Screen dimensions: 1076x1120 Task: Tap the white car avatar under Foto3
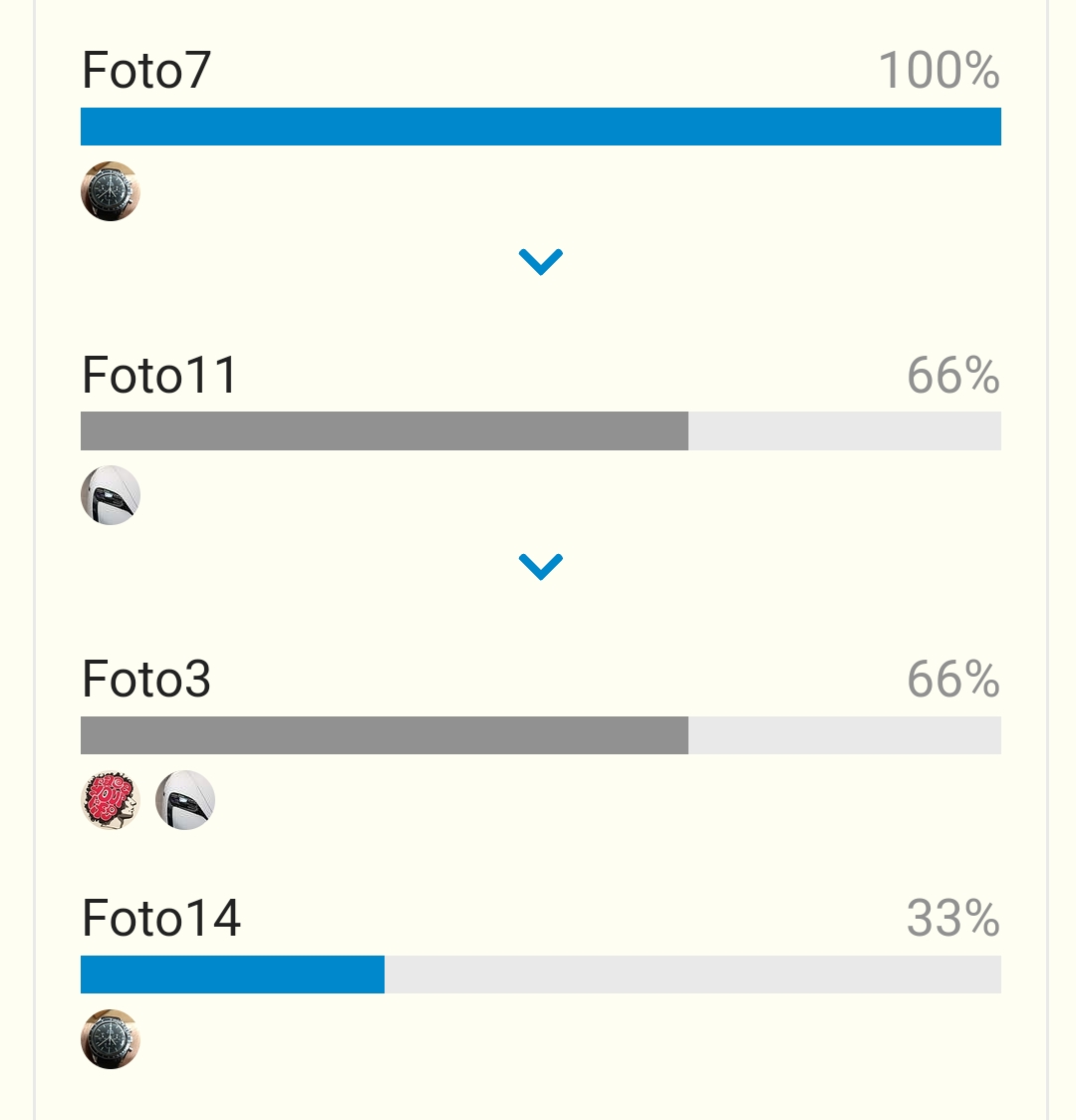coord(185,799)
